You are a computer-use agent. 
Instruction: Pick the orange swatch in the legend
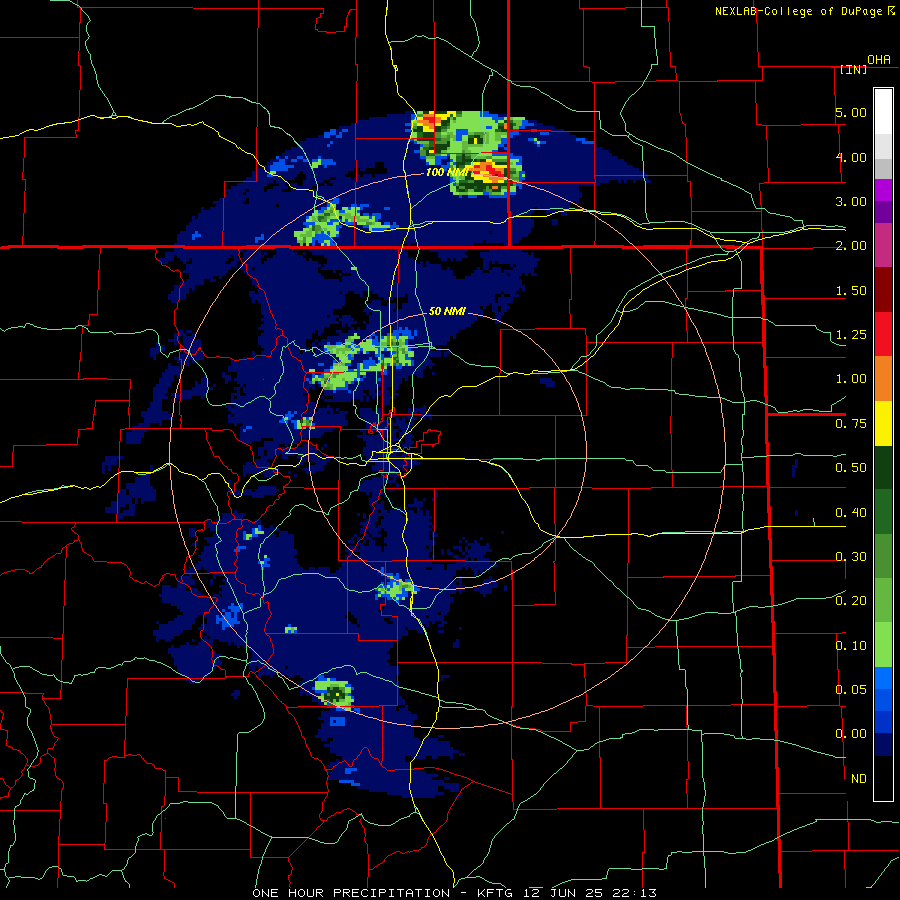883,379
